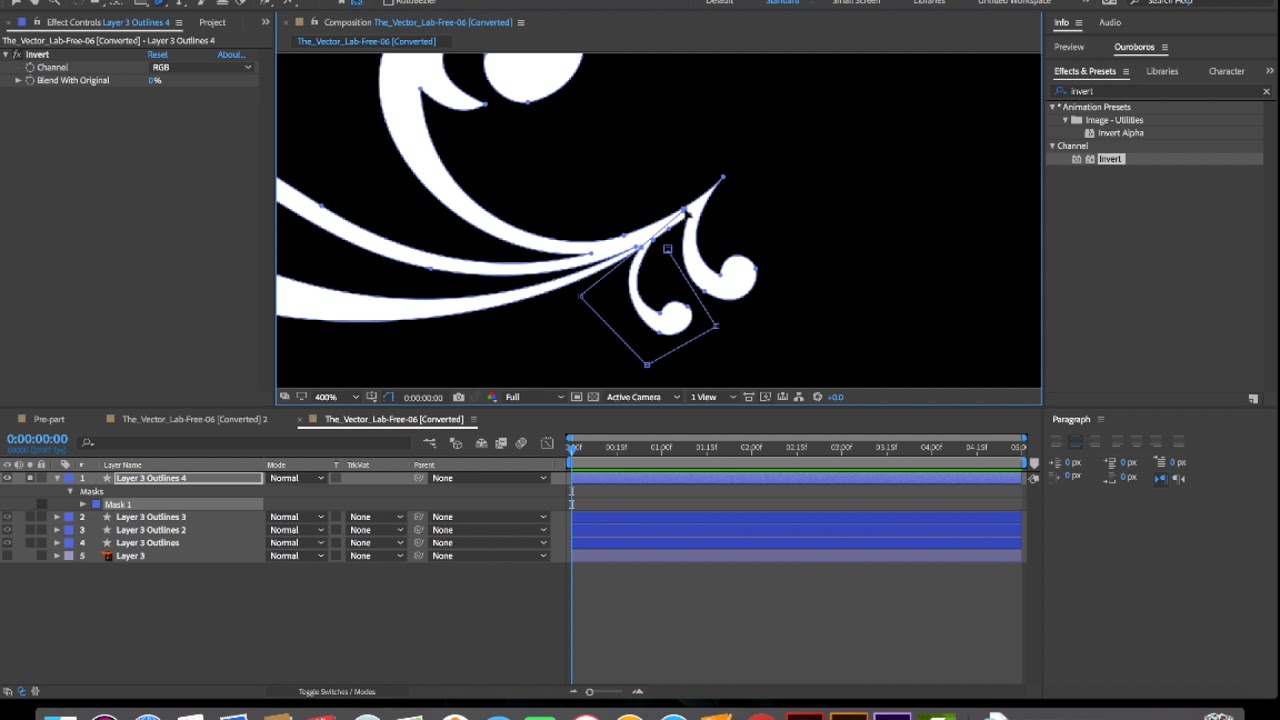Show more panels with double-arrow icon
The width and height of the screenshot is (1280, 720).
tap(1270, 71)
